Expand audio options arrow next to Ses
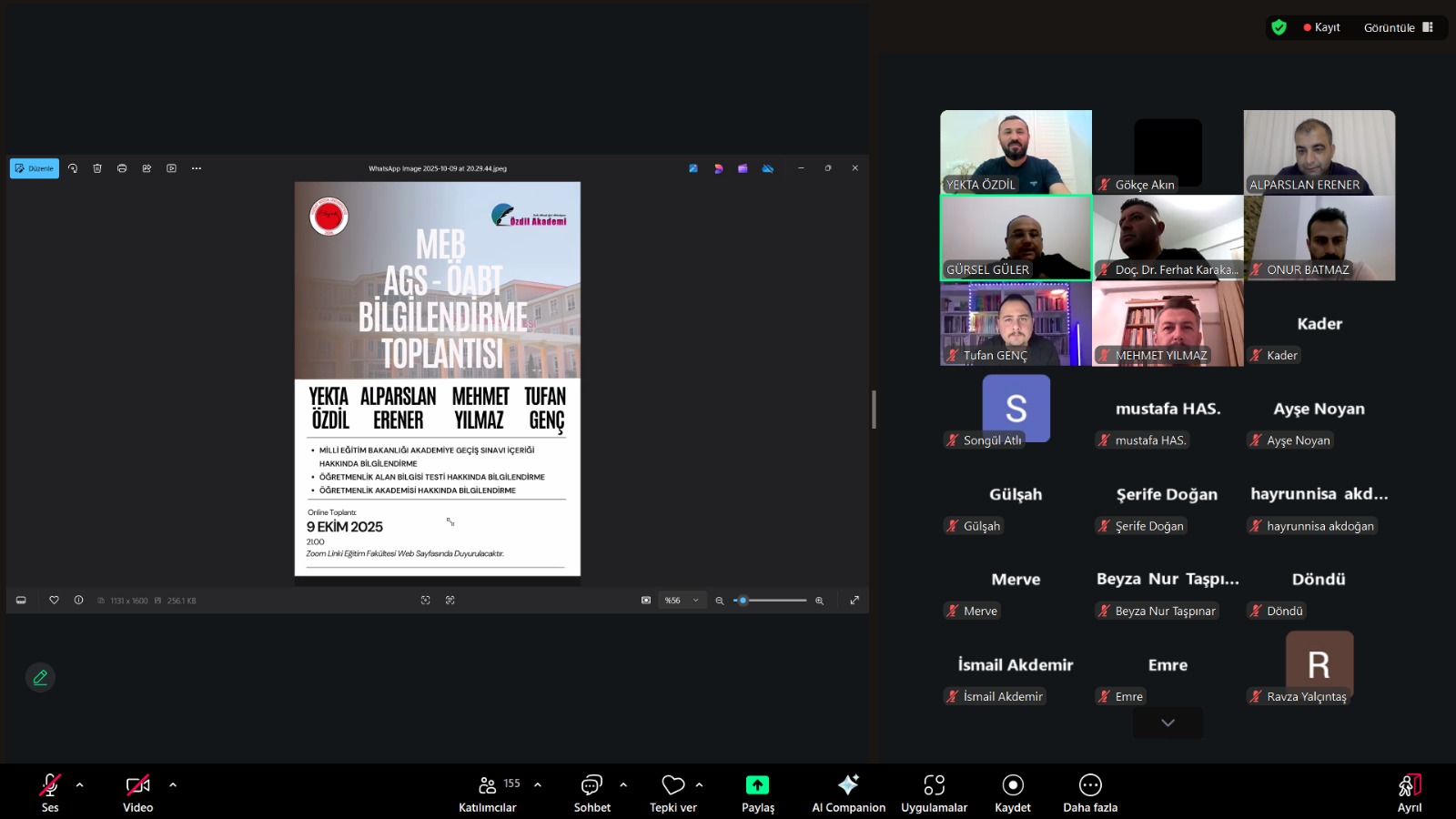Screen dimensions: 1456x819 tap(80, 784)
